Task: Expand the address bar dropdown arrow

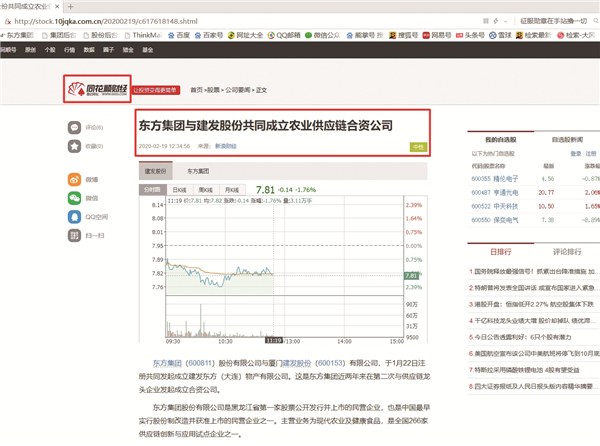Action: pyautogui.click(x=505, y=21)
